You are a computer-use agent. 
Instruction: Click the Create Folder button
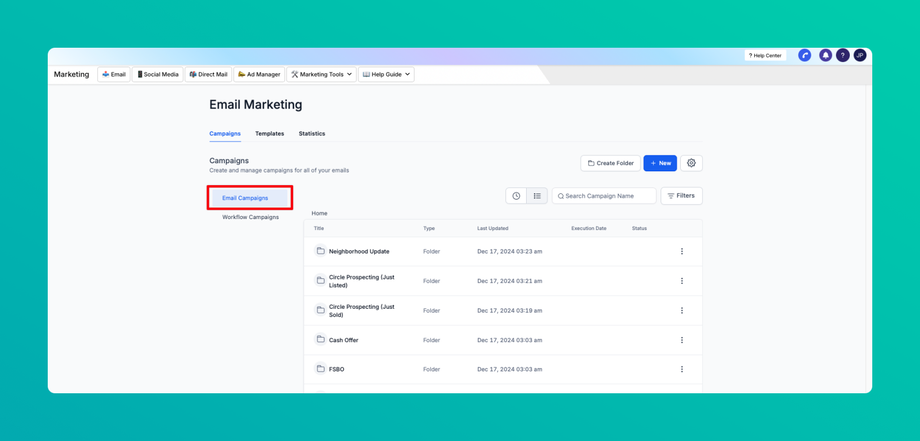point(610,163)
